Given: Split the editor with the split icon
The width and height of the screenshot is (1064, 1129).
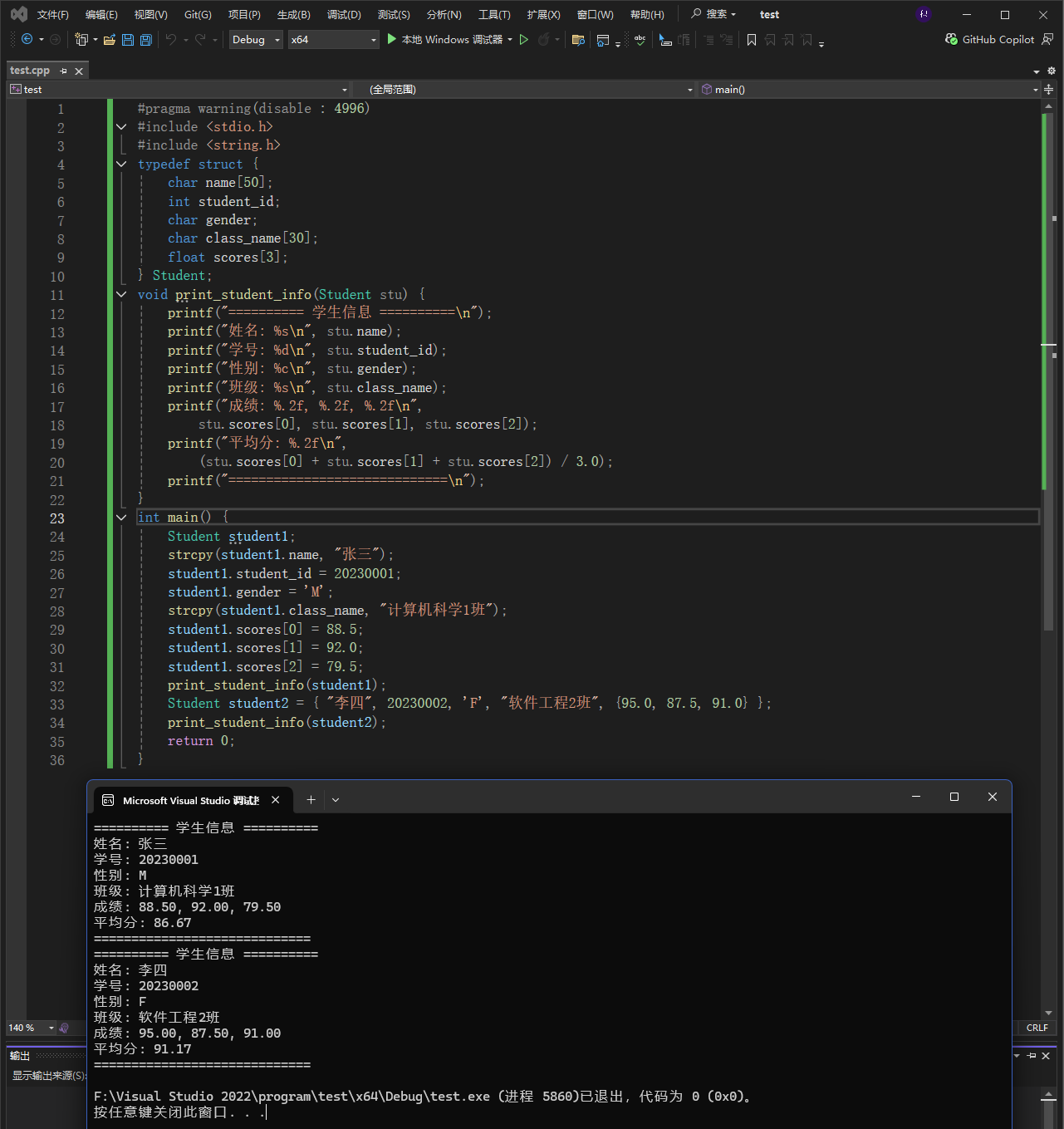Looking at the screenshot, I should click(1049, 89).
